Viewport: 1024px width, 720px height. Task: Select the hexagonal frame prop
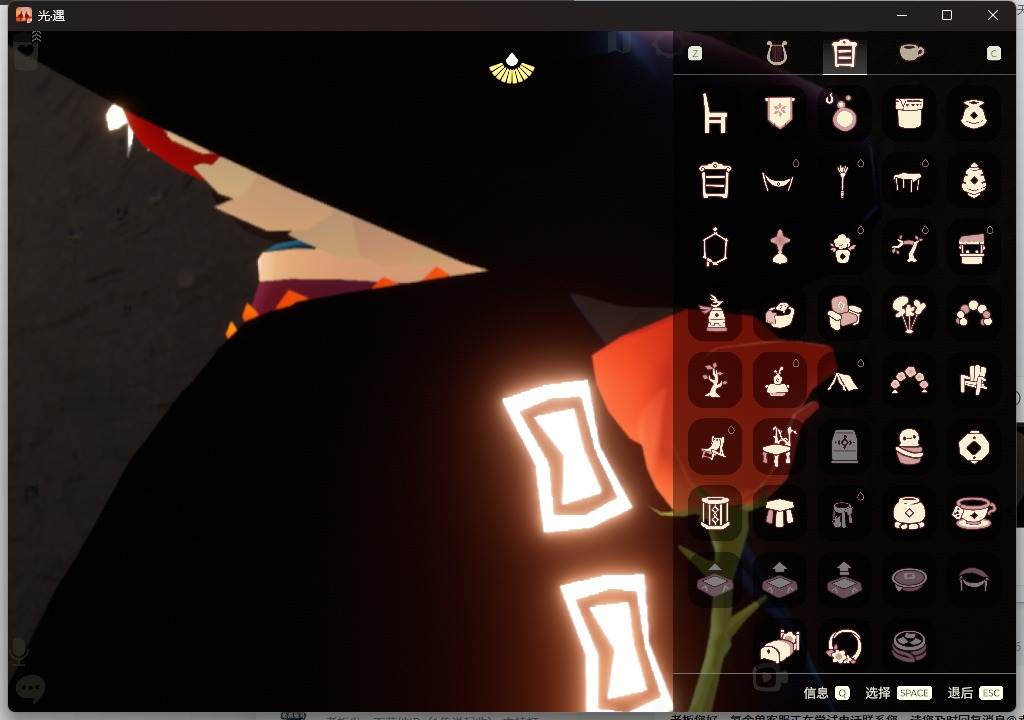[x=714, y=247]
